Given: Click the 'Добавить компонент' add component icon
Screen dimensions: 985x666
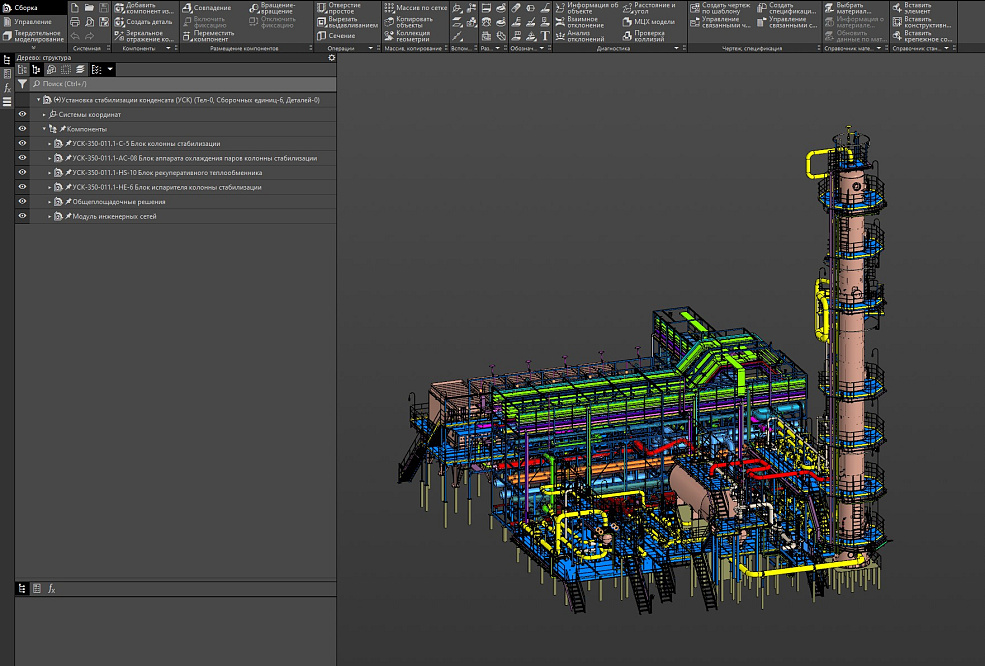Looking at the screenshot, I should [119, 8].
